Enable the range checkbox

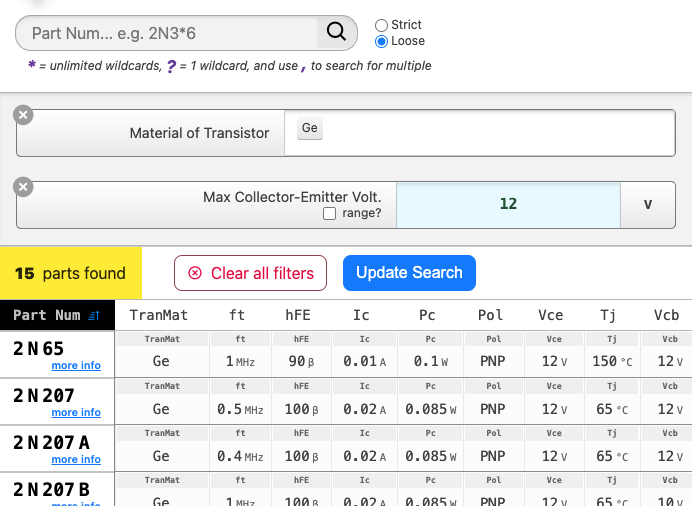329,214
